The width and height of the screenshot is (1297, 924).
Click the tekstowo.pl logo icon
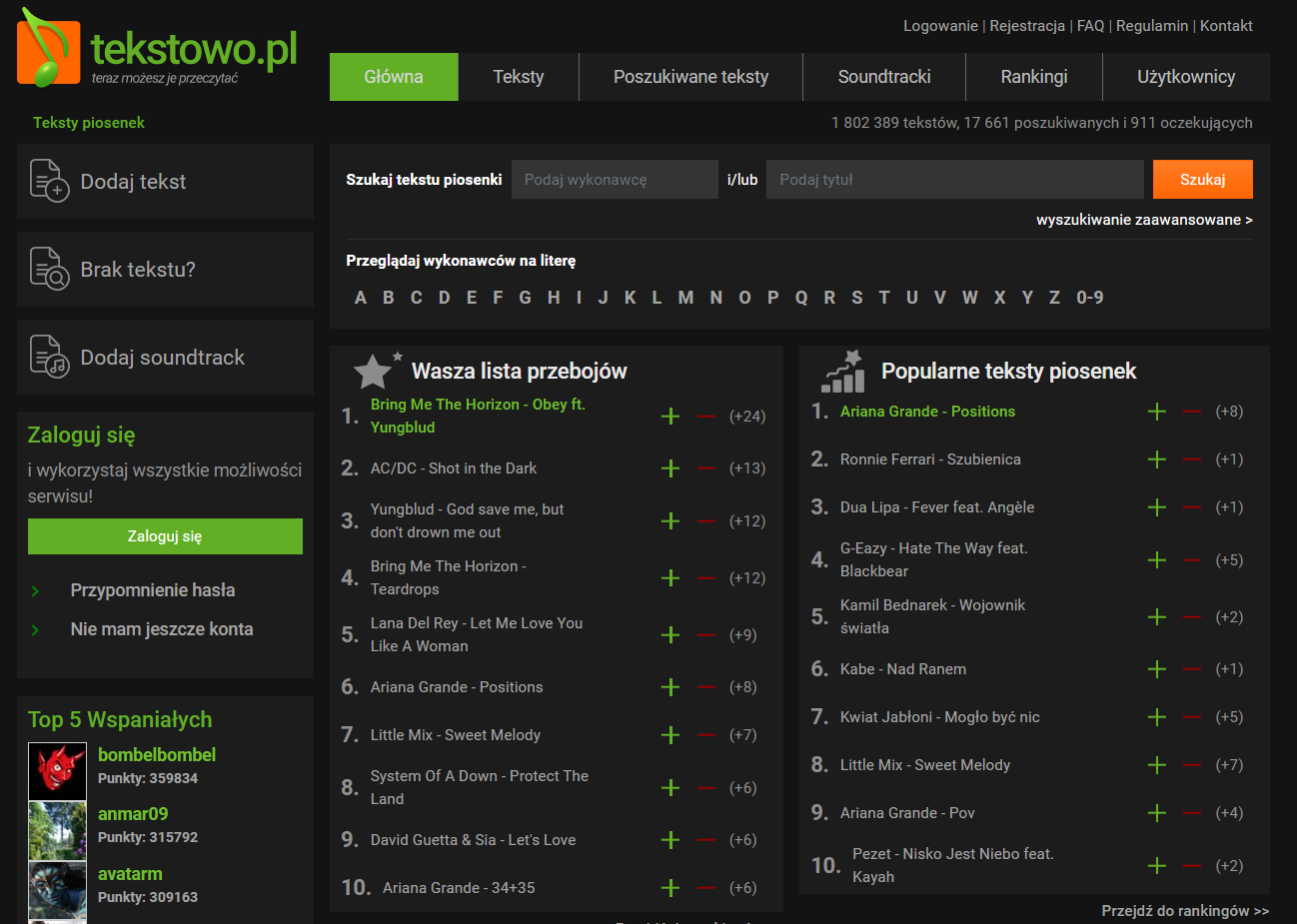[x=49, y=49]
